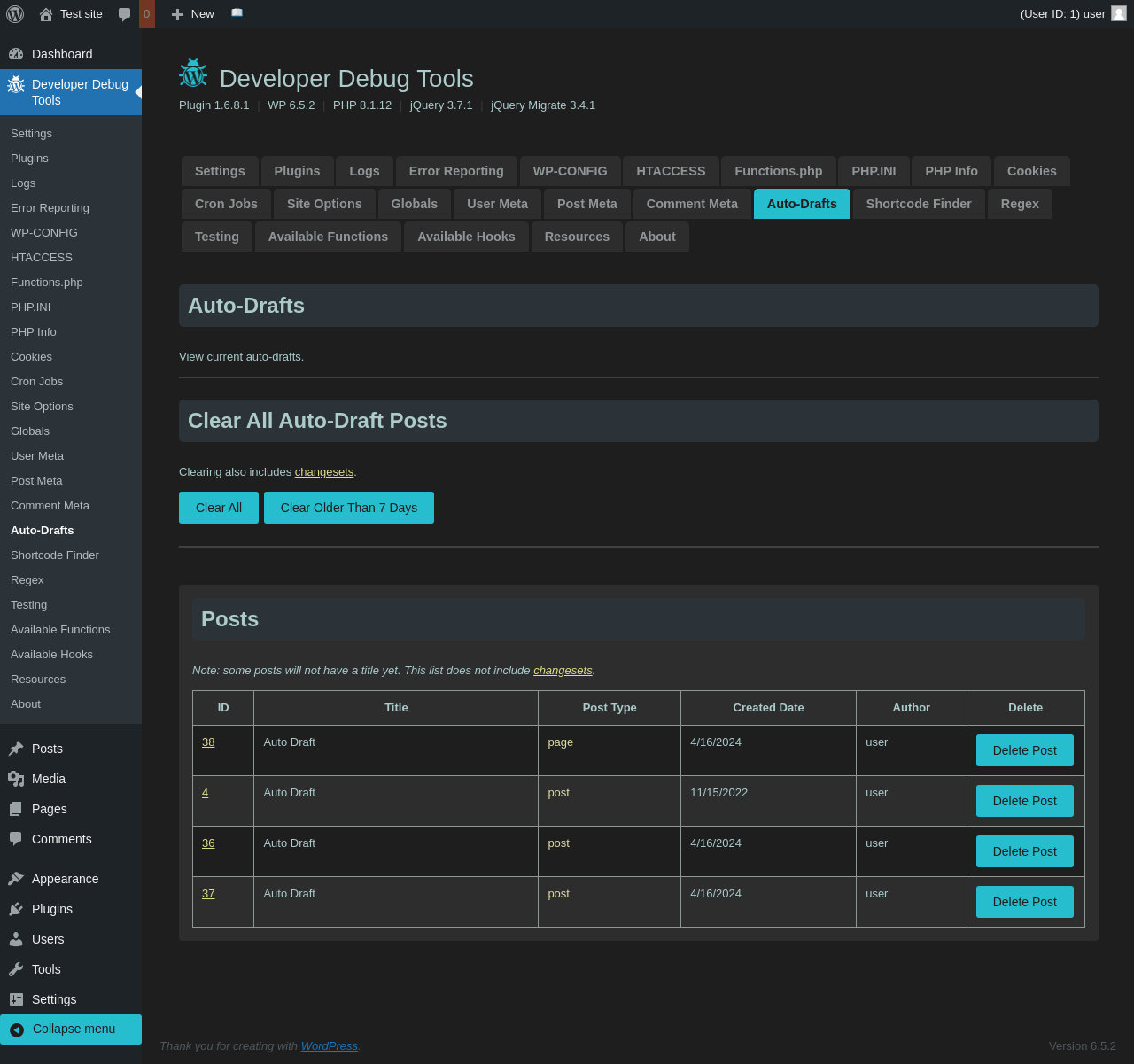Switch to the Cron Jobs tab
The height and width of the screenshot is (1064, 1134).
(226, 204)
